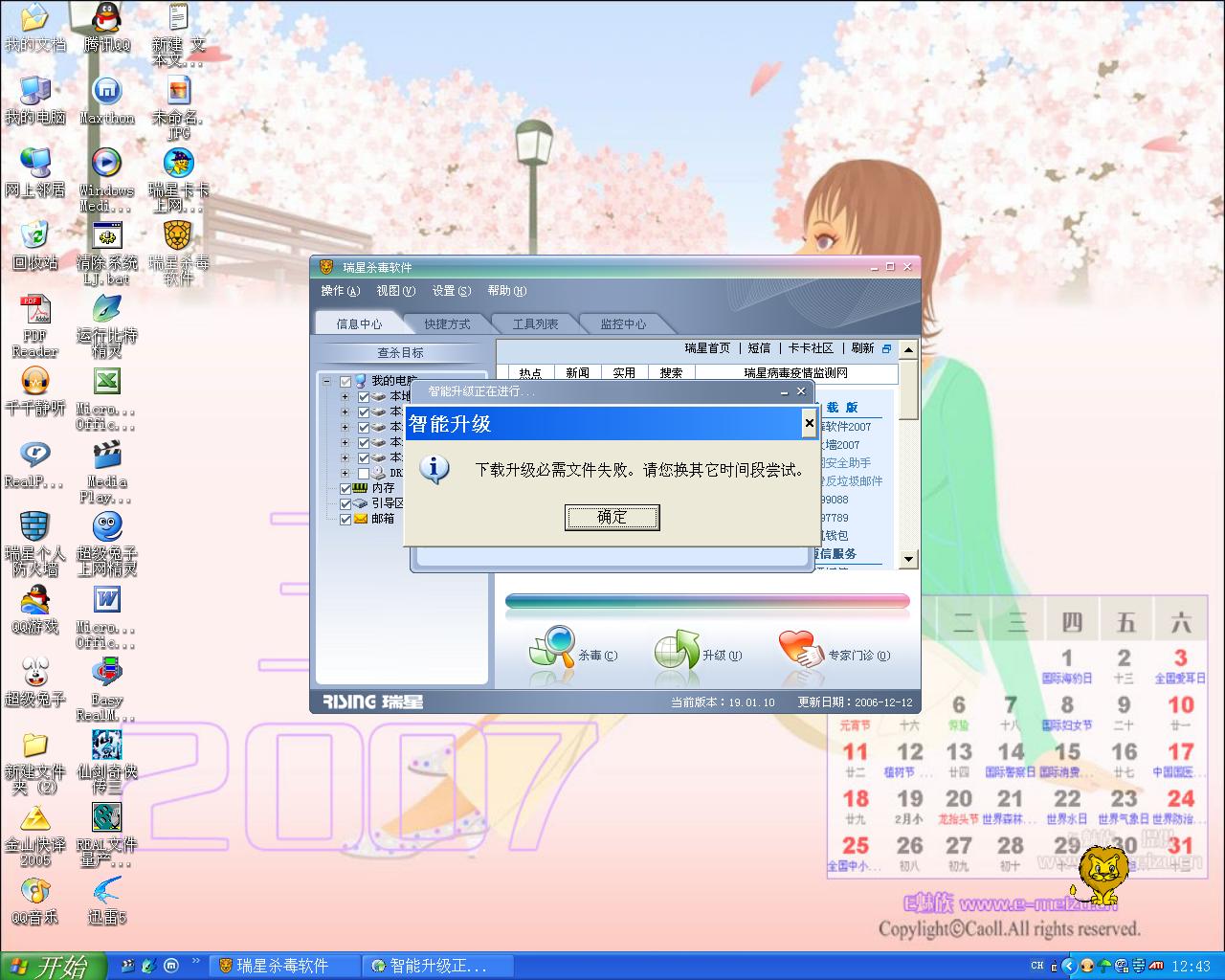The image size is (1225, 980).
Task: Select the 搜索 tab in info panel
Action: click(x=671, y=373)
